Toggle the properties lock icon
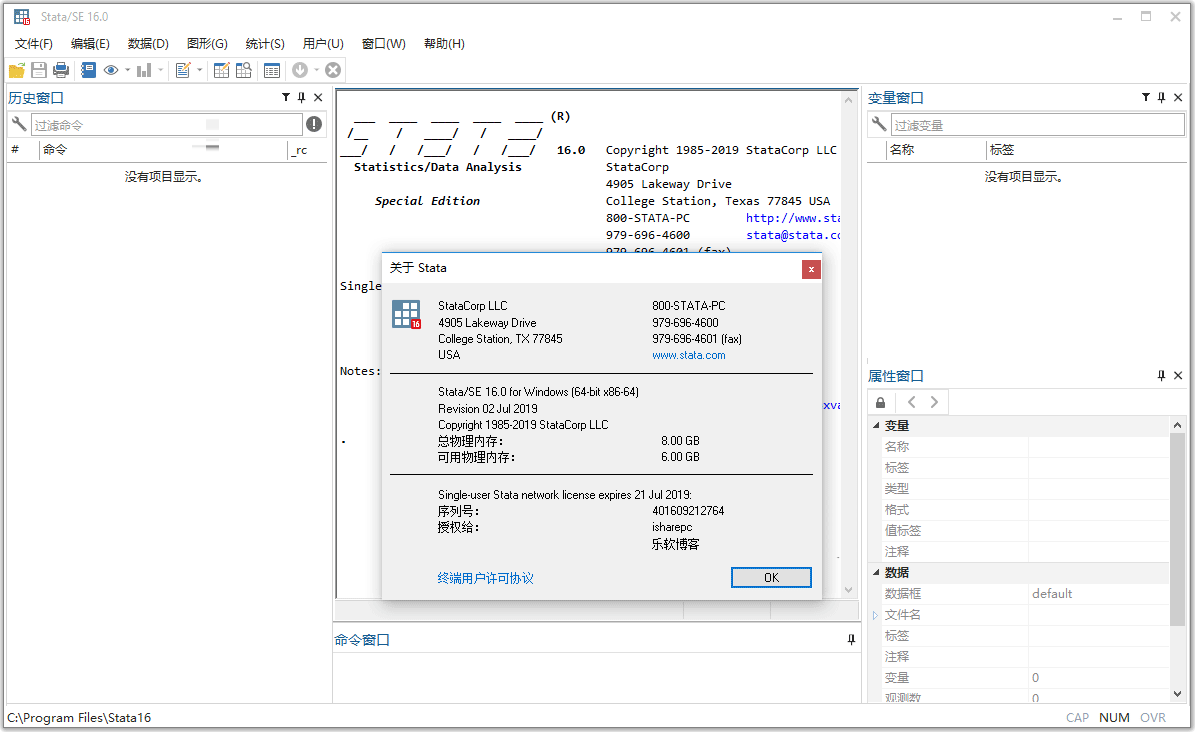 point(880,403)
